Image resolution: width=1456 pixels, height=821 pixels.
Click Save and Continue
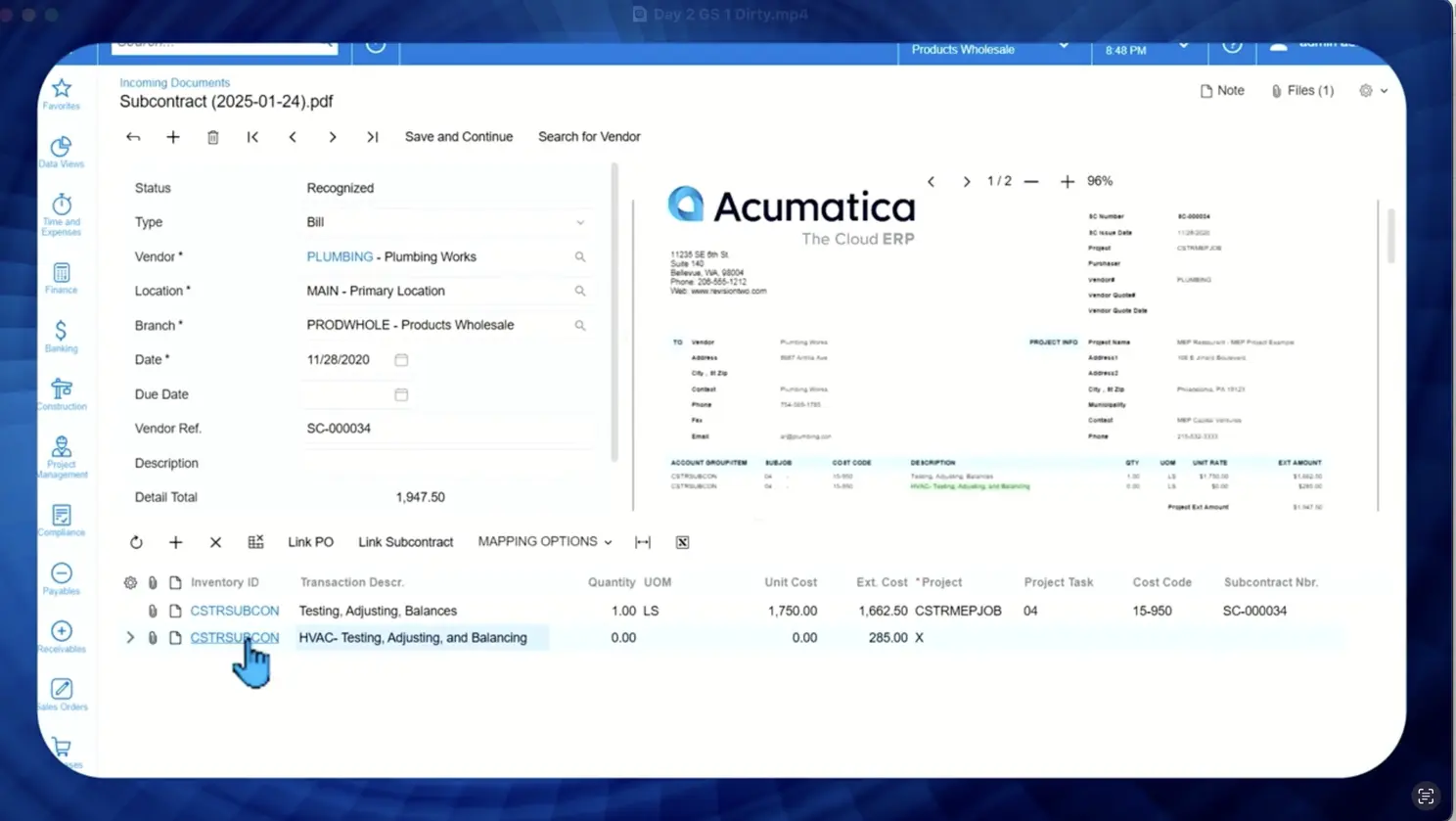click(x=459, y=137)
